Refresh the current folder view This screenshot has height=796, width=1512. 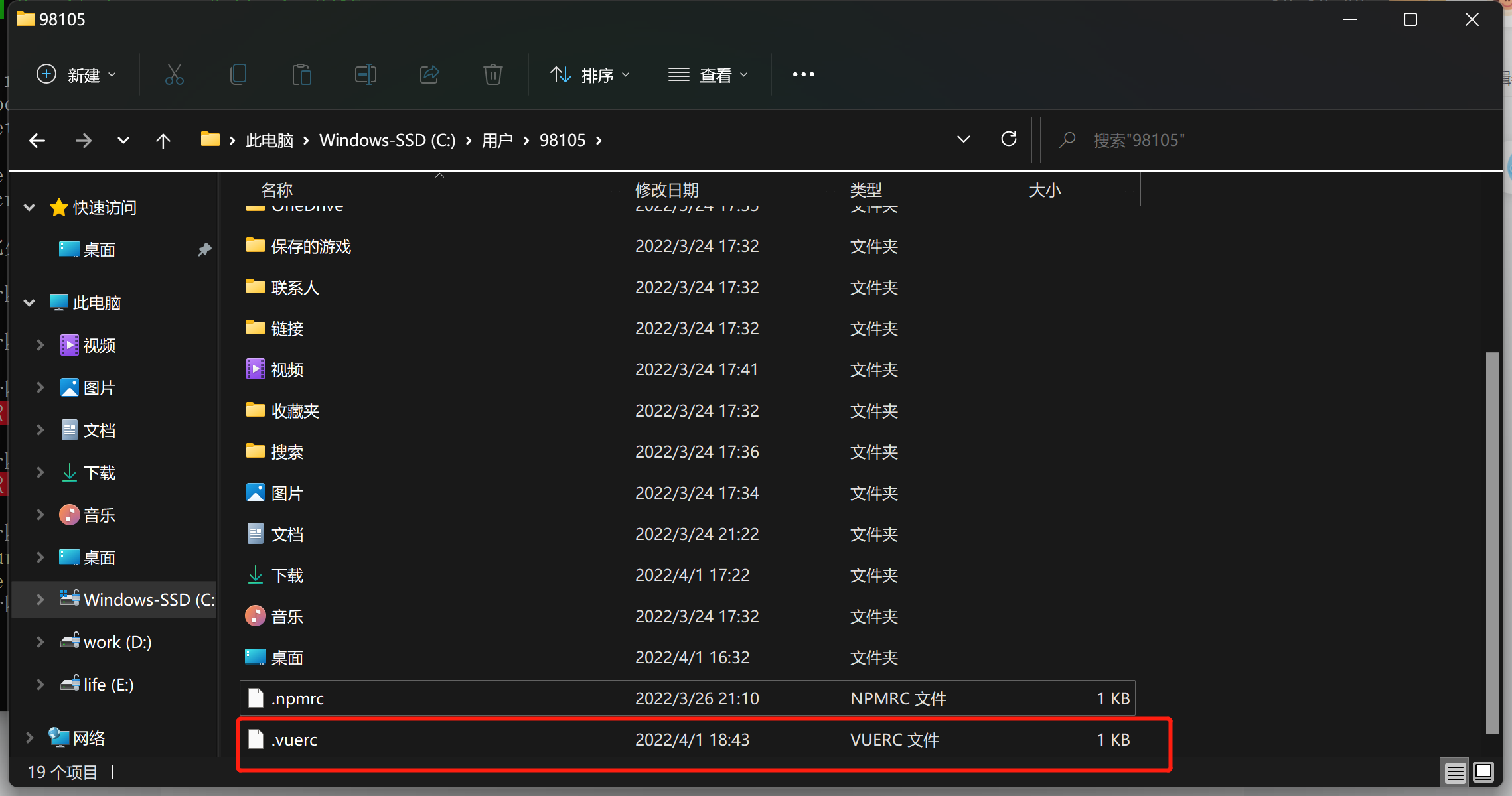(1008, 139)
